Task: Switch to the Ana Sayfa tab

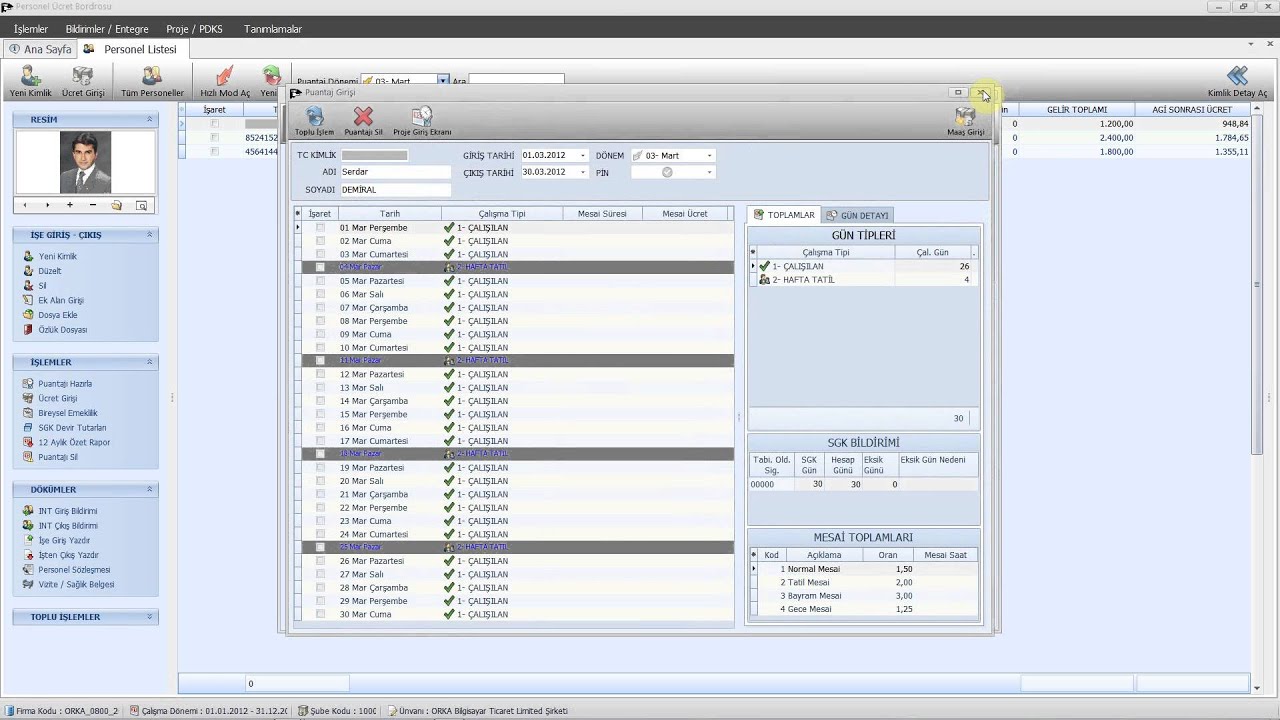Action: pos(41,49)
